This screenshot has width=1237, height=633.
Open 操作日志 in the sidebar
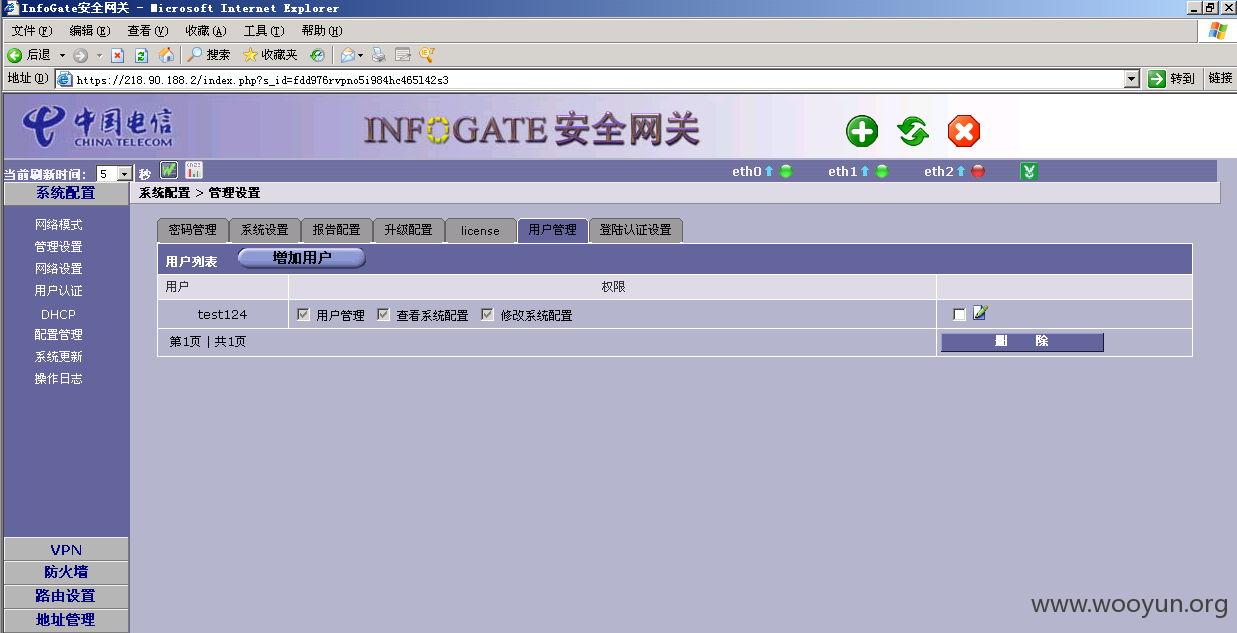tap(59, 379)
